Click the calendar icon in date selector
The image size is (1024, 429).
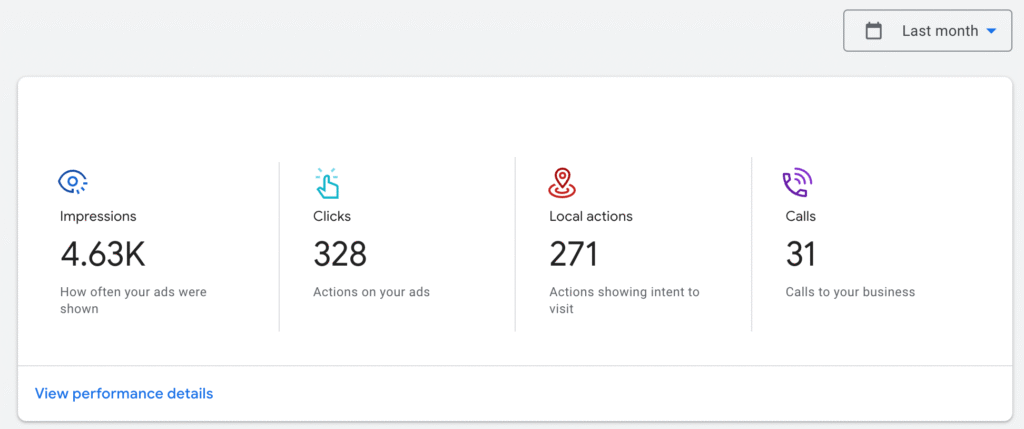pyautogui.click(x=873, y=31)
